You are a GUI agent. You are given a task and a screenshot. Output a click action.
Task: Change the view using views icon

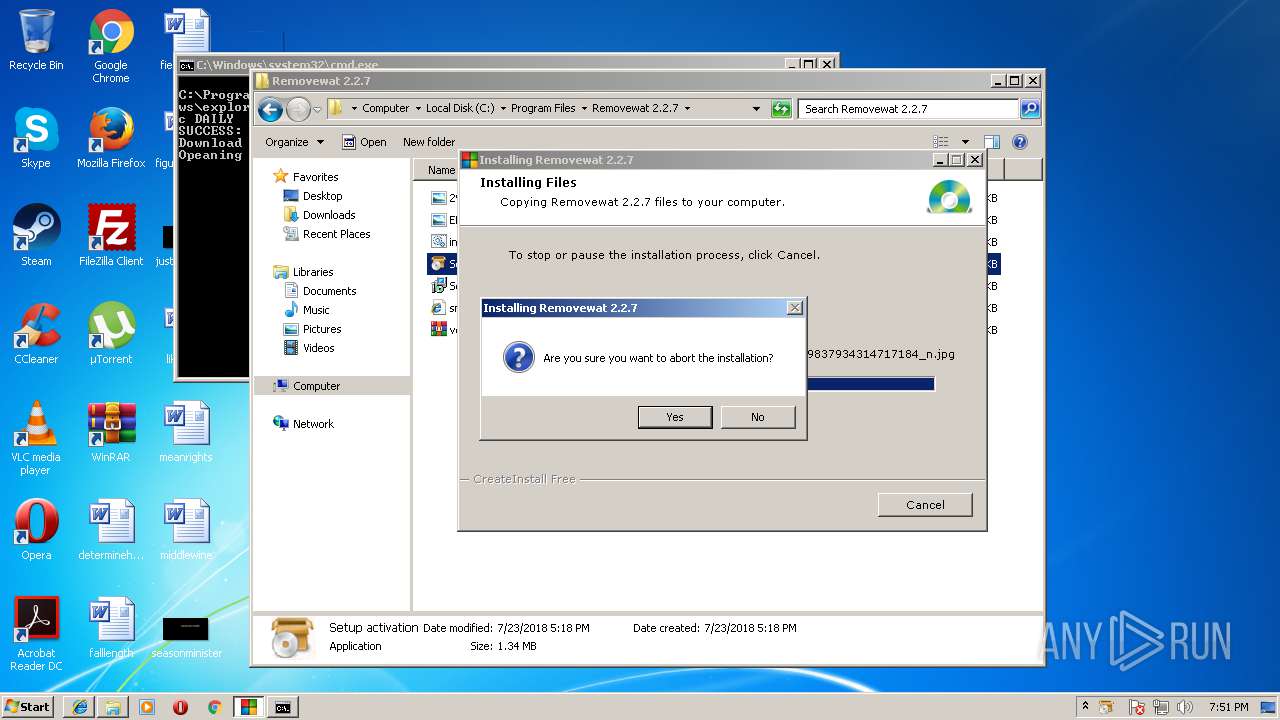tap(939, 142)
